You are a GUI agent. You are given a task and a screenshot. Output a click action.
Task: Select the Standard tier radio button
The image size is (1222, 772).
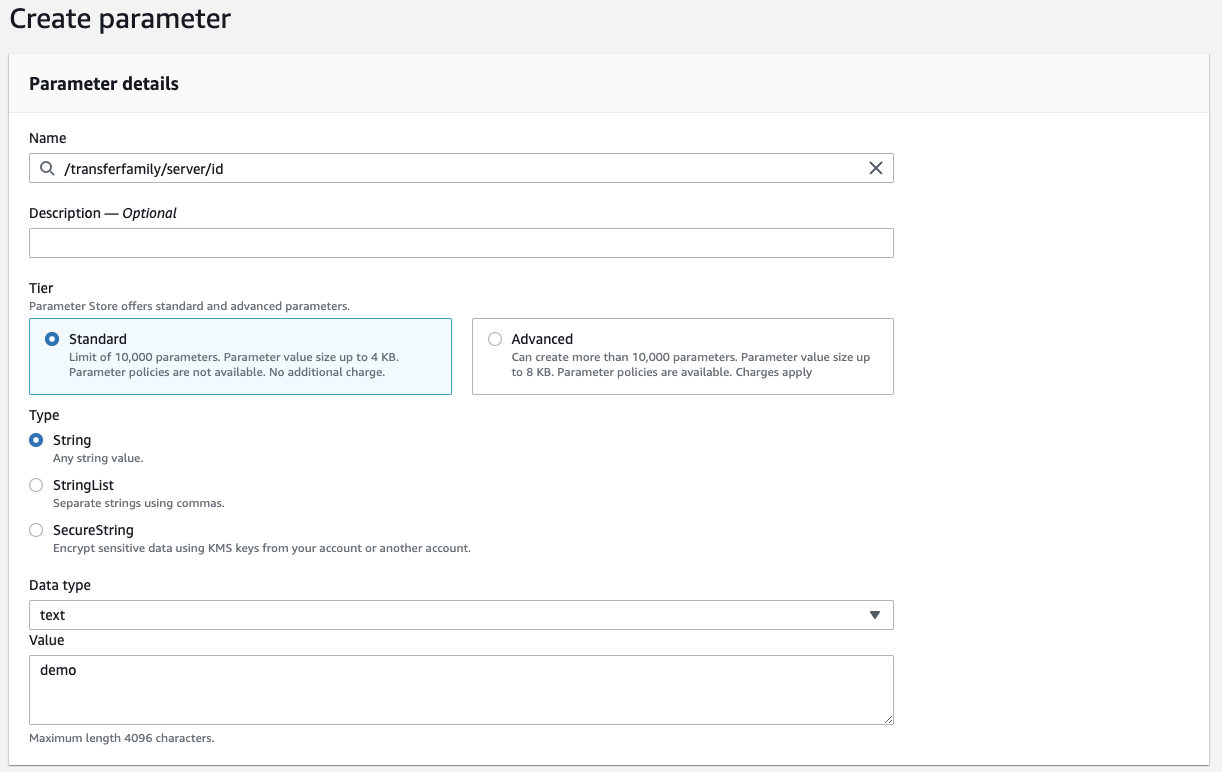[52, 339]
